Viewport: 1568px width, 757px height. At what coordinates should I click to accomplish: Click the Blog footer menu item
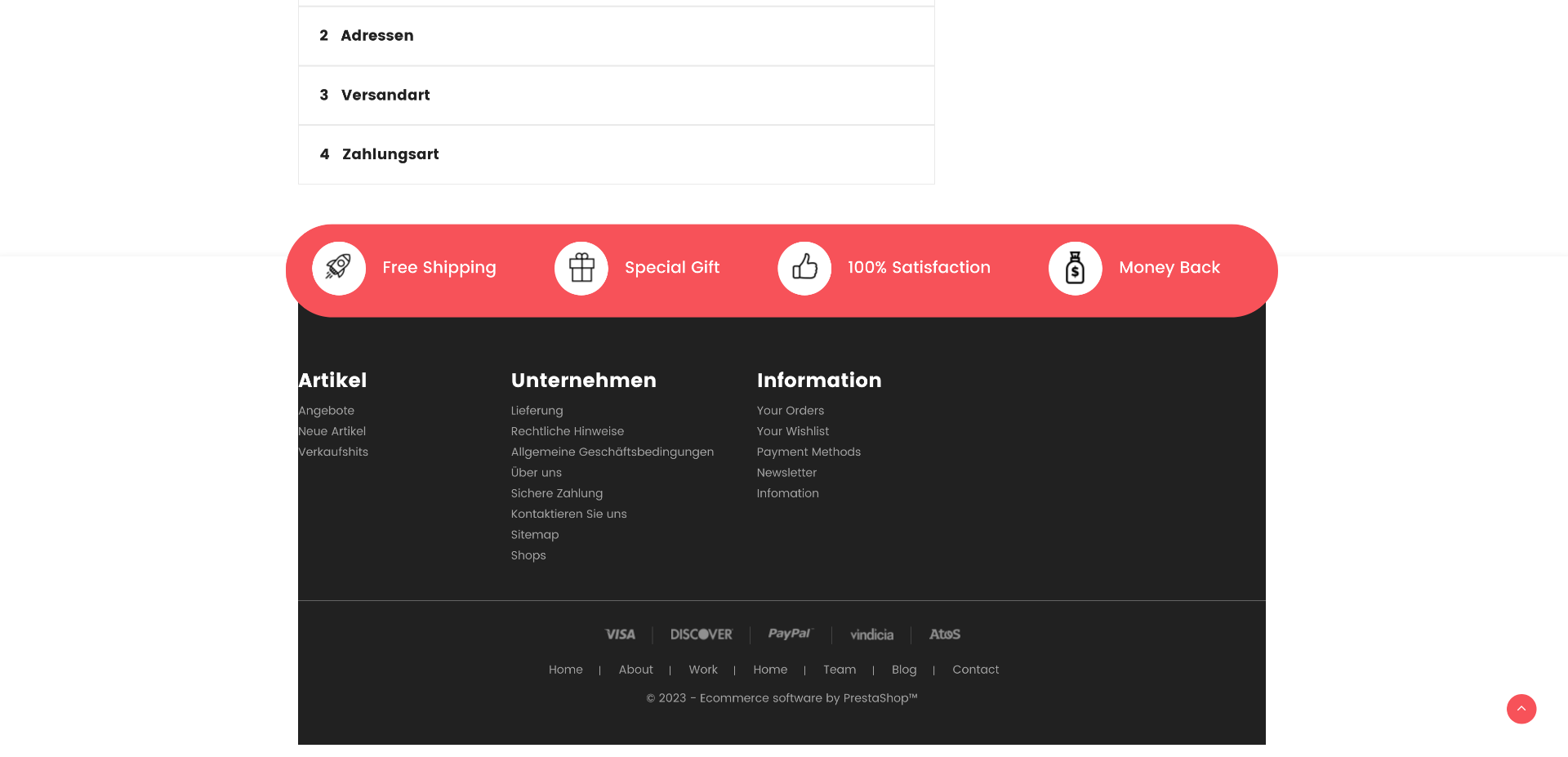click(904, 670)
